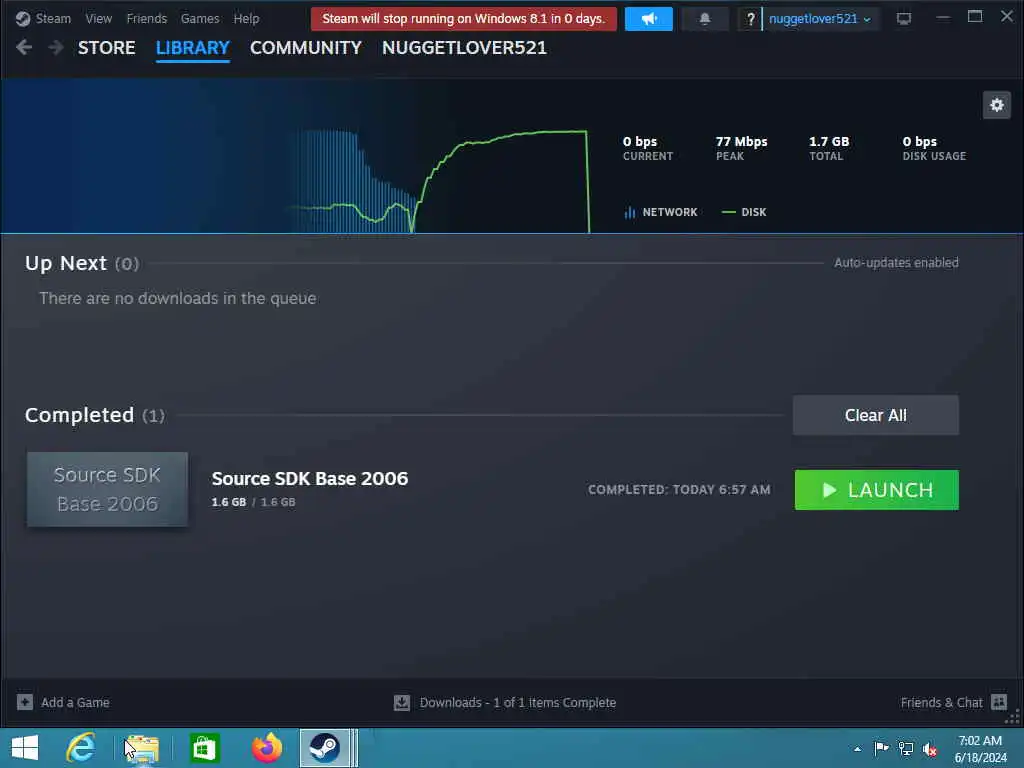
Task: Click the Downloads status bar icon
Action: coord(402,703)
